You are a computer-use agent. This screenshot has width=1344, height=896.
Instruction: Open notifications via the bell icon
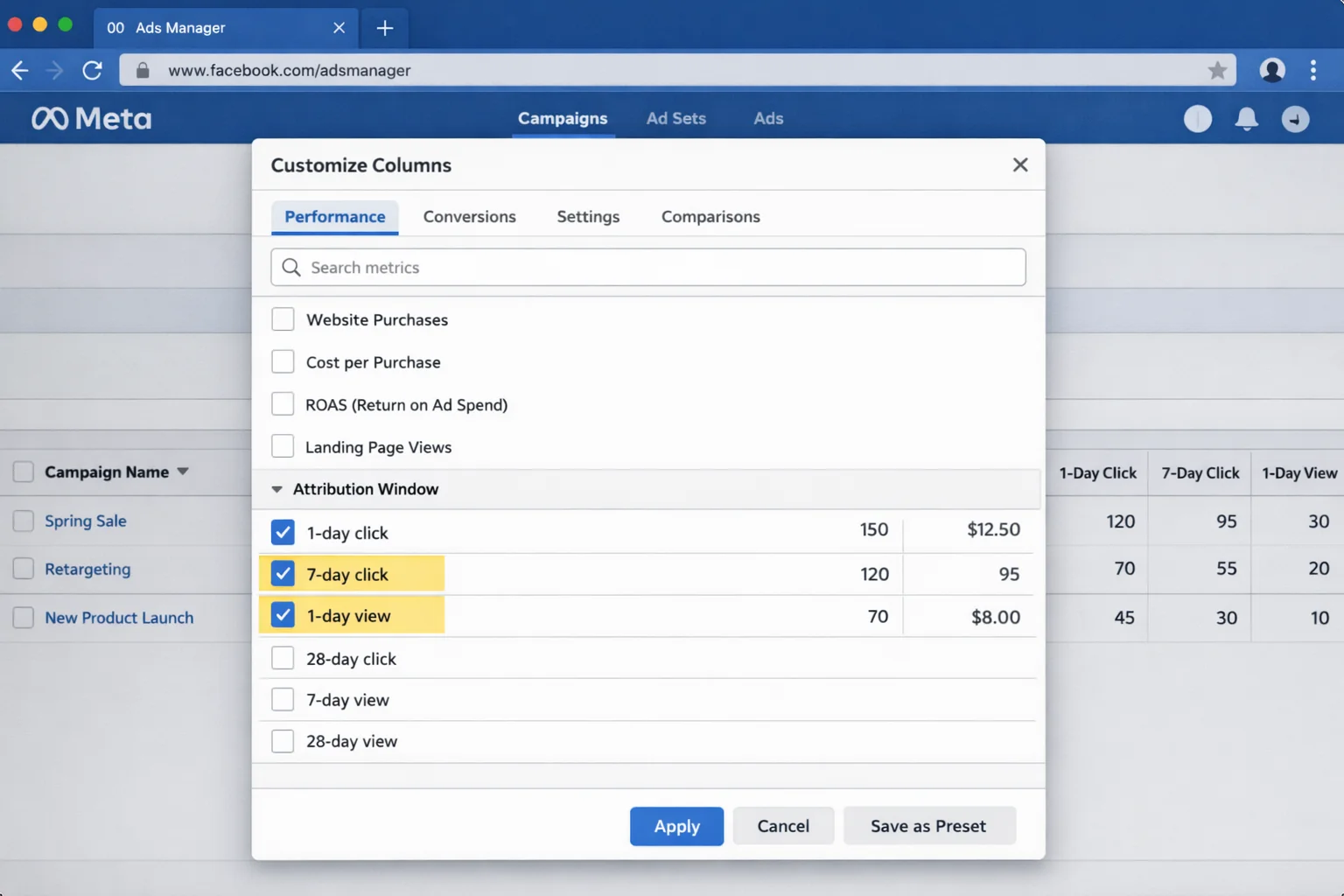point(1246,119)
